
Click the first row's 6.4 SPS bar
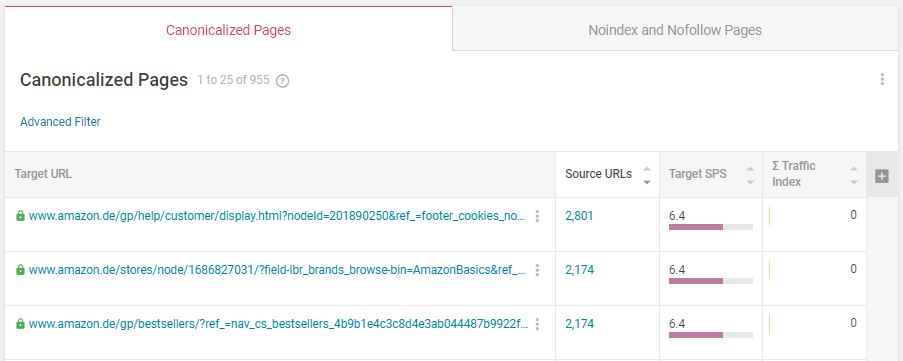(x=711, y=227)
